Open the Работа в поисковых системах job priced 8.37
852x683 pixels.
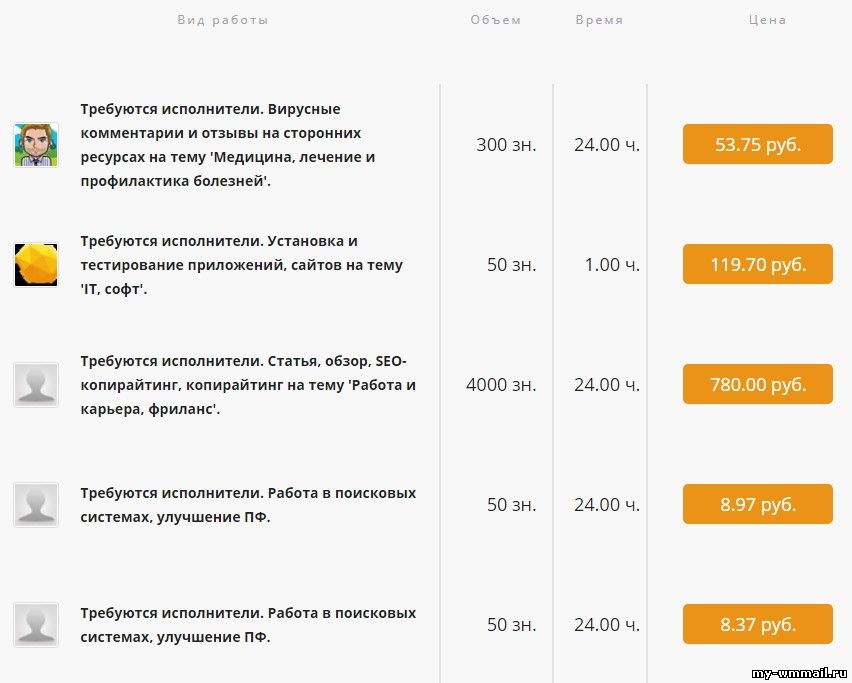click(x=248, y=625)
